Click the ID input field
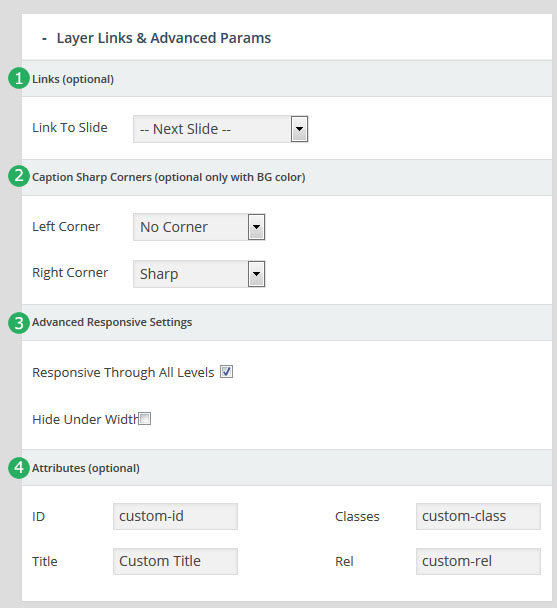This screenshot has width=557, height=608. pos(175,516)
